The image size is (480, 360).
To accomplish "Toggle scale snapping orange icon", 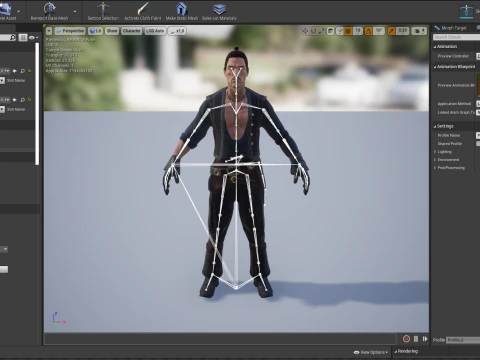I will point(392,31).
